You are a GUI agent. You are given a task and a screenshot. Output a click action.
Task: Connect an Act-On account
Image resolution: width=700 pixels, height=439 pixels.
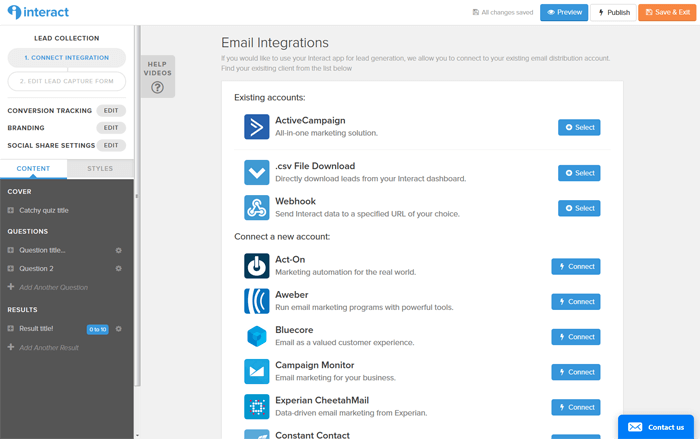576,267
